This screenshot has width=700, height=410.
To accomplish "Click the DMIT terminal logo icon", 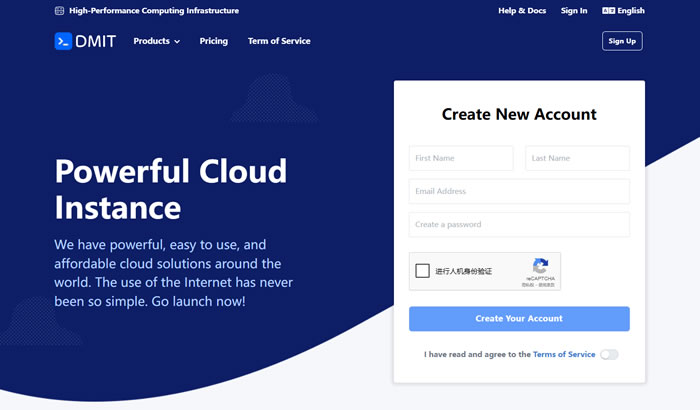I will (x=63, y=41).
